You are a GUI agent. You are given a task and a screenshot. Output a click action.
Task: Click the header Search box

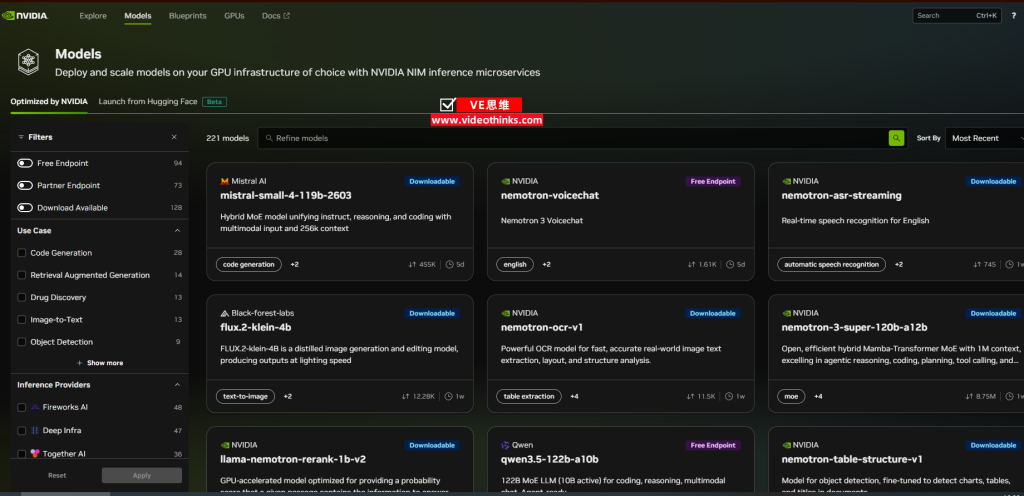[x=957, y=16]
